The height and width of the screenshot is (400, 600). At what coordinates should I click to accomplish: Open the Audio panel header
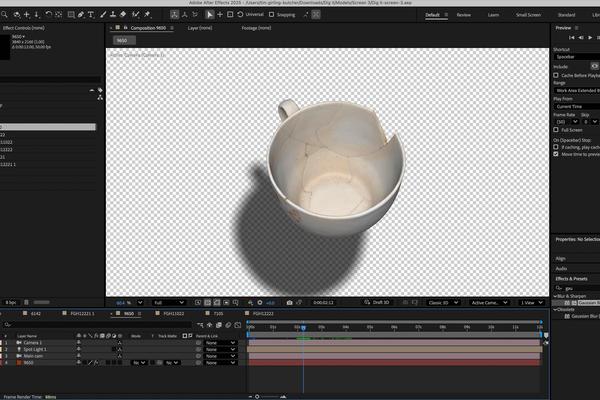[x=561, y=269]
